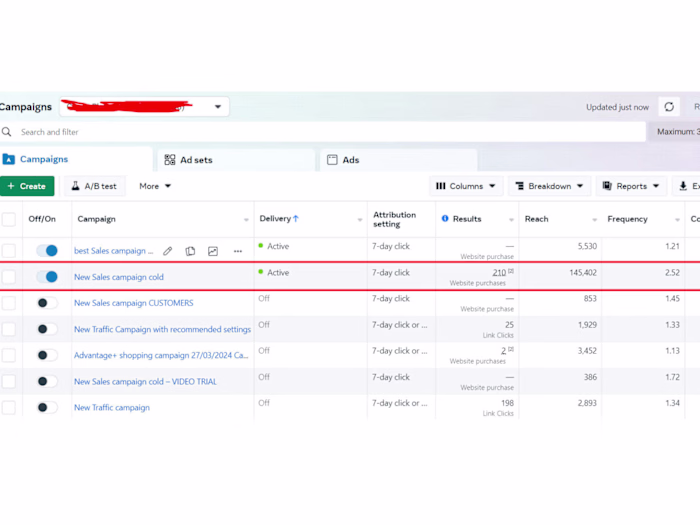Open New Sales campaign cold link
Viewport: 700px width, 525px height.
pos(119,277)
